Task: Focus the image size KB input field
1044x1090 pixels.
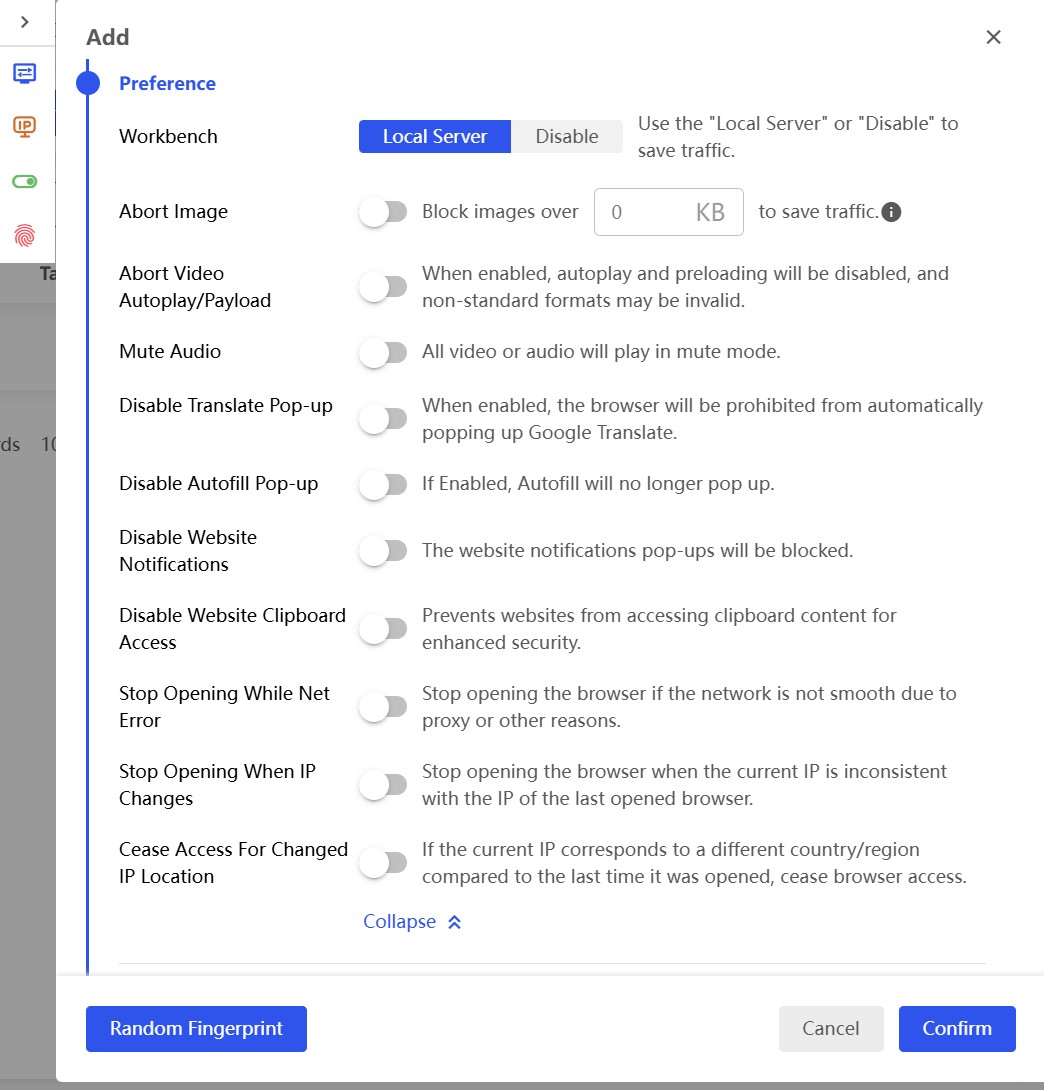Action: (x=645, y=212)
